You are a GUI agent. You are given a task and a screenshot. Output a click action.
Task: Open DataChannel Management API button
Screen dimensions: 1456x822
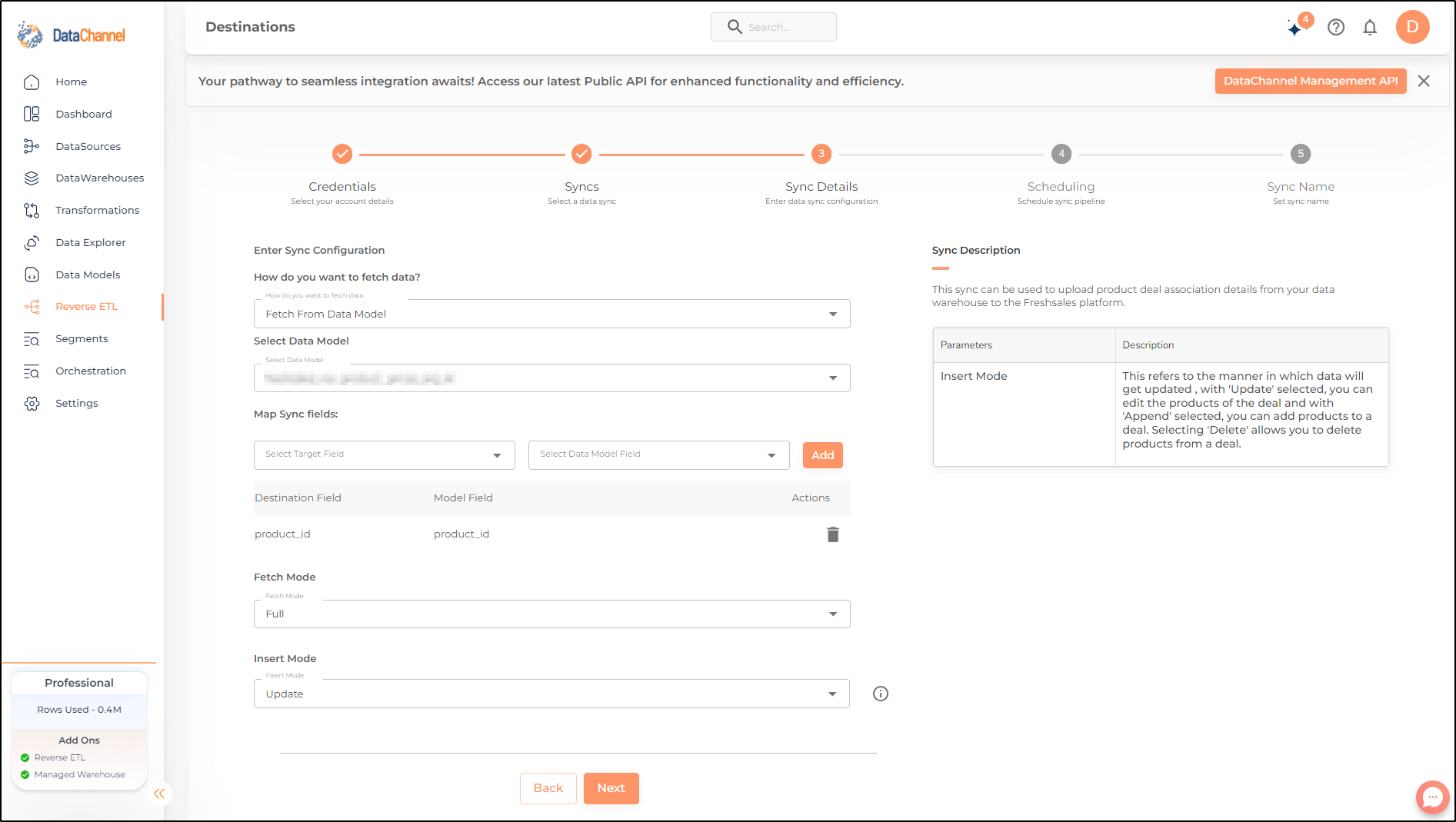pyautogui.click(x=1311, y=81)
